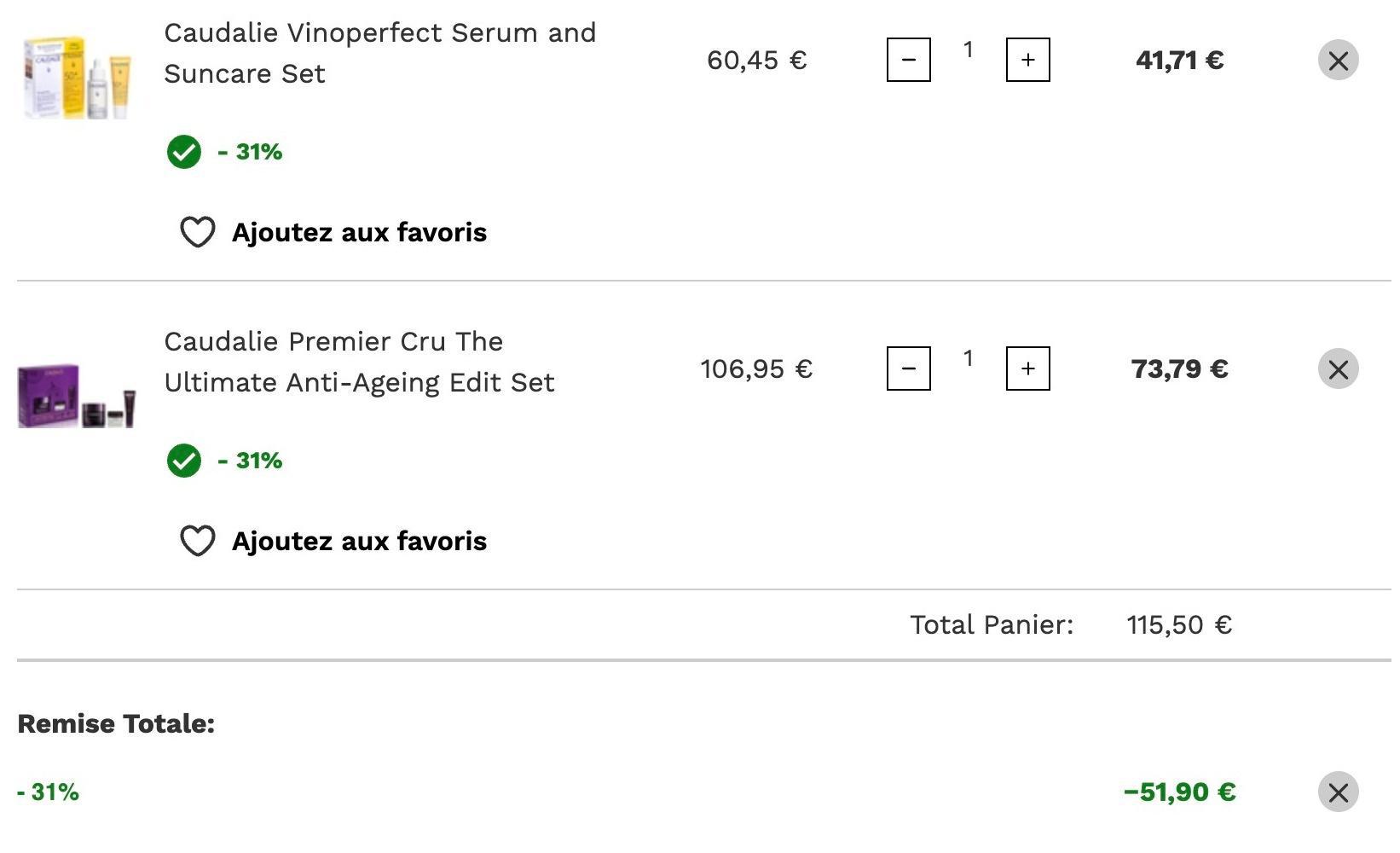Click green checkmark for Vinoperfect discount

184,152
